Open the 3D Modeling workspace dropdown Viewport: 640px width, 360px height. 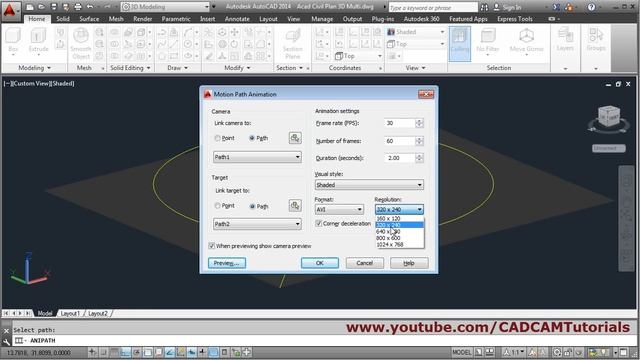pyautogui.click(x=166, y=7)
